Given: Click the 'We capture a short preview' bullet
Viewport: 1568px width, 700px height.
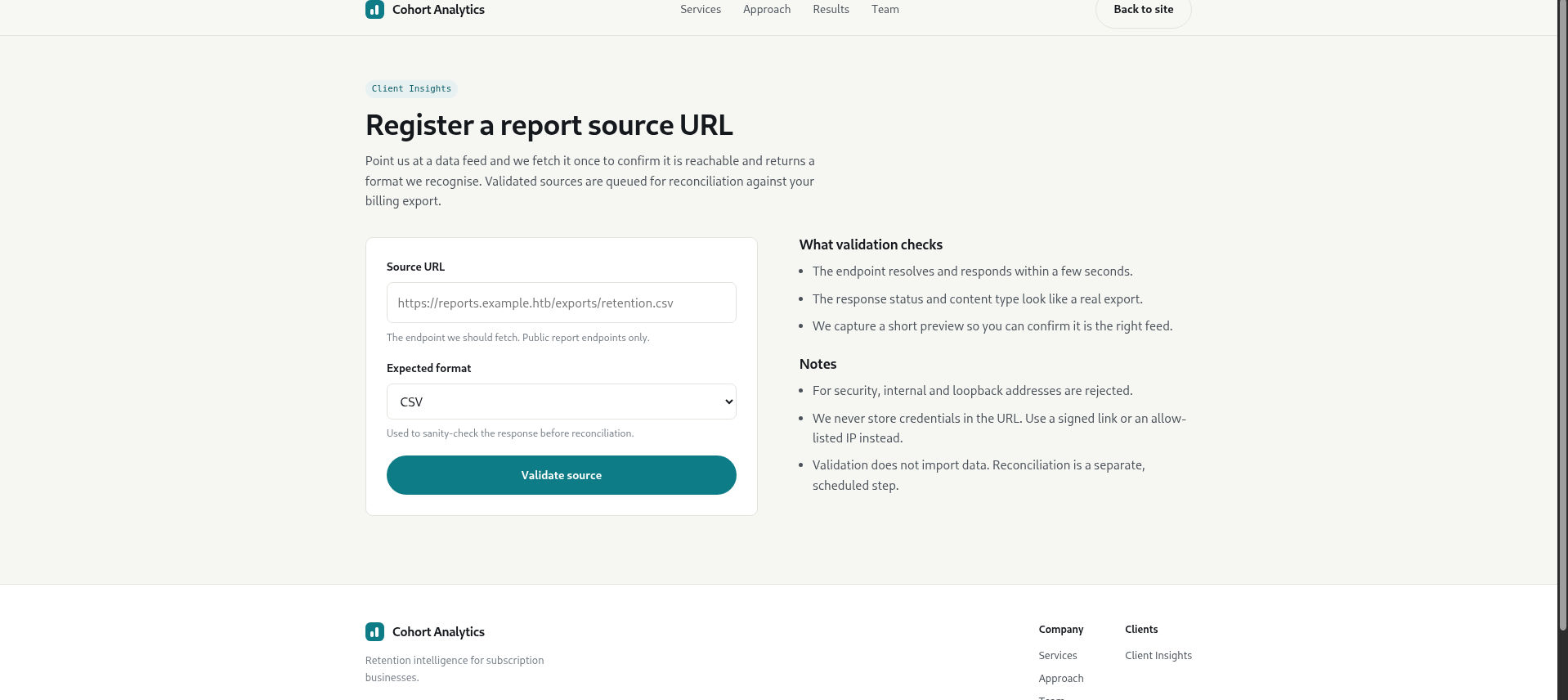Looking at the screenshot, I should [x=992, y=326].
